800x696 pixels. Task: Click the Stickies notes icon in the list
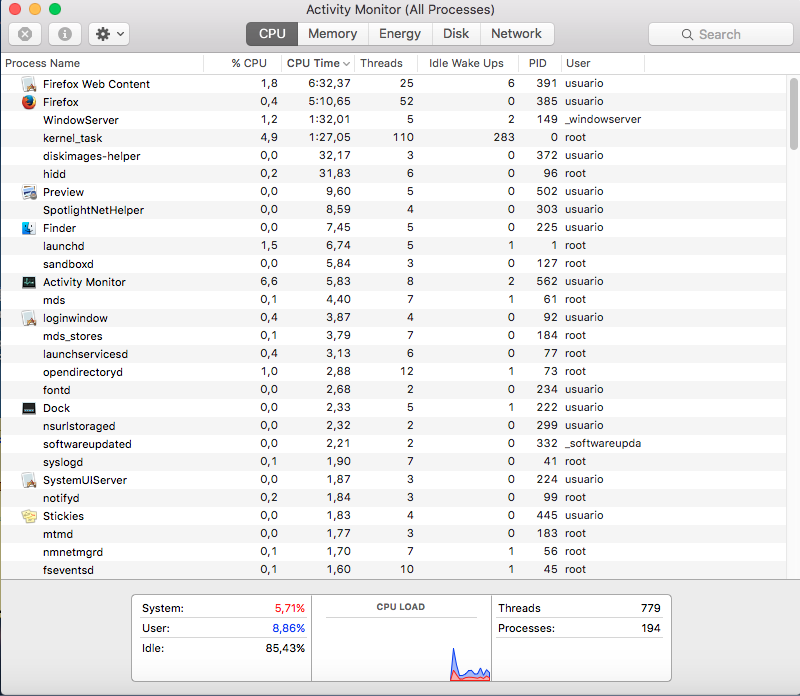[27, 515]
